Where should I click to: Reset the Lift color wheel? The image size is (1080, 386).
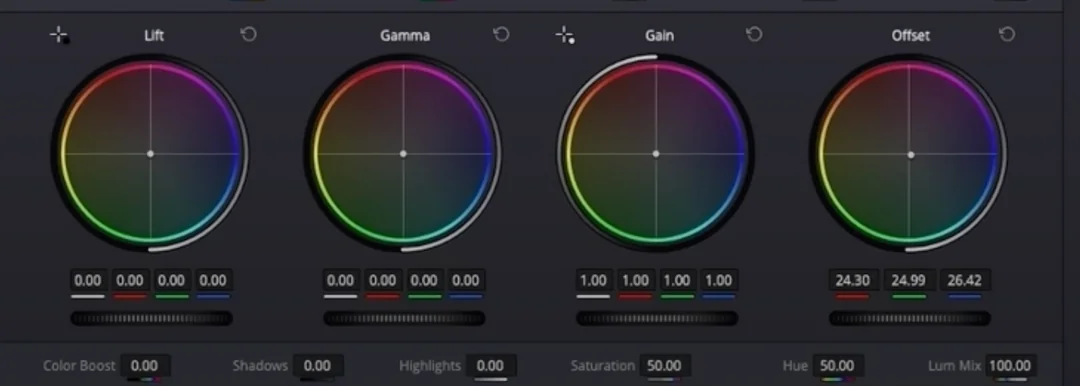click(x=249, y=34)
